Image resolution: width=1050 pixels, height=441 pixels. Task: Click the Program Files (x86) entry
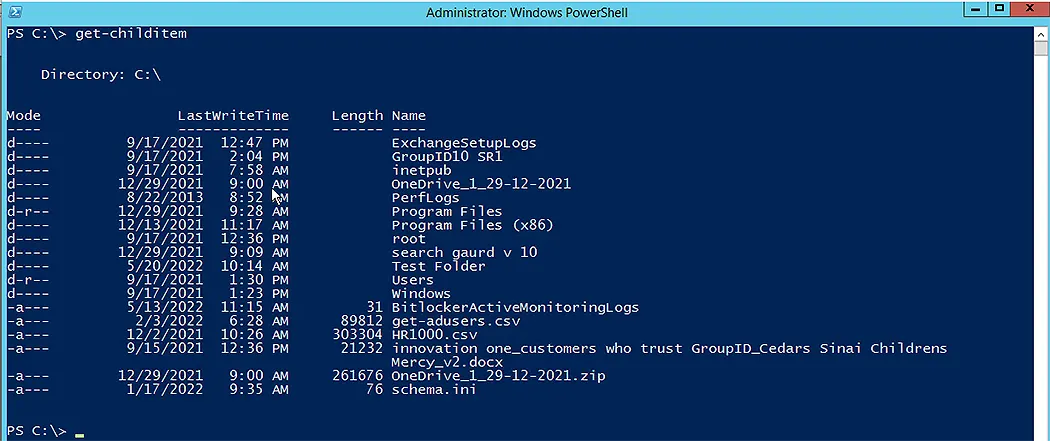point(472,225)
